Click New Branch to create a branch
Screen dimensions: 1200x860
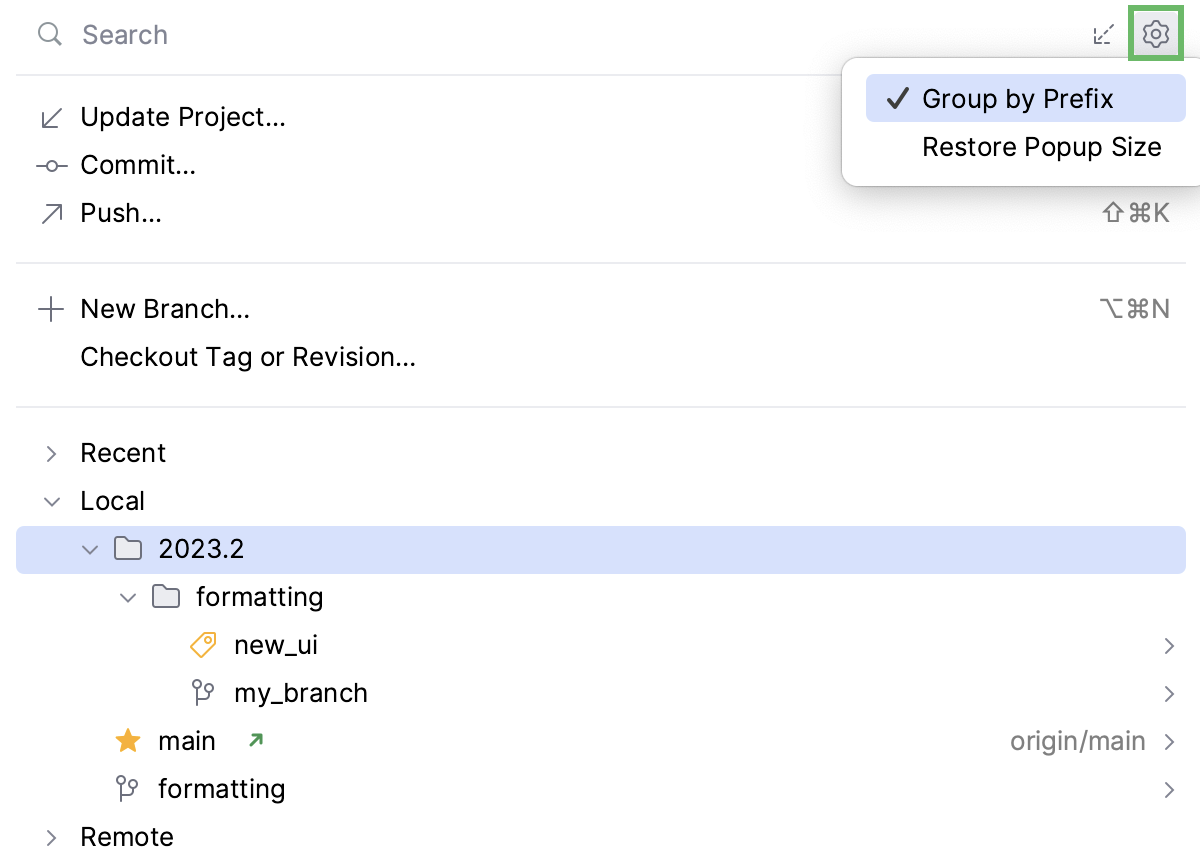coord(164,309)
